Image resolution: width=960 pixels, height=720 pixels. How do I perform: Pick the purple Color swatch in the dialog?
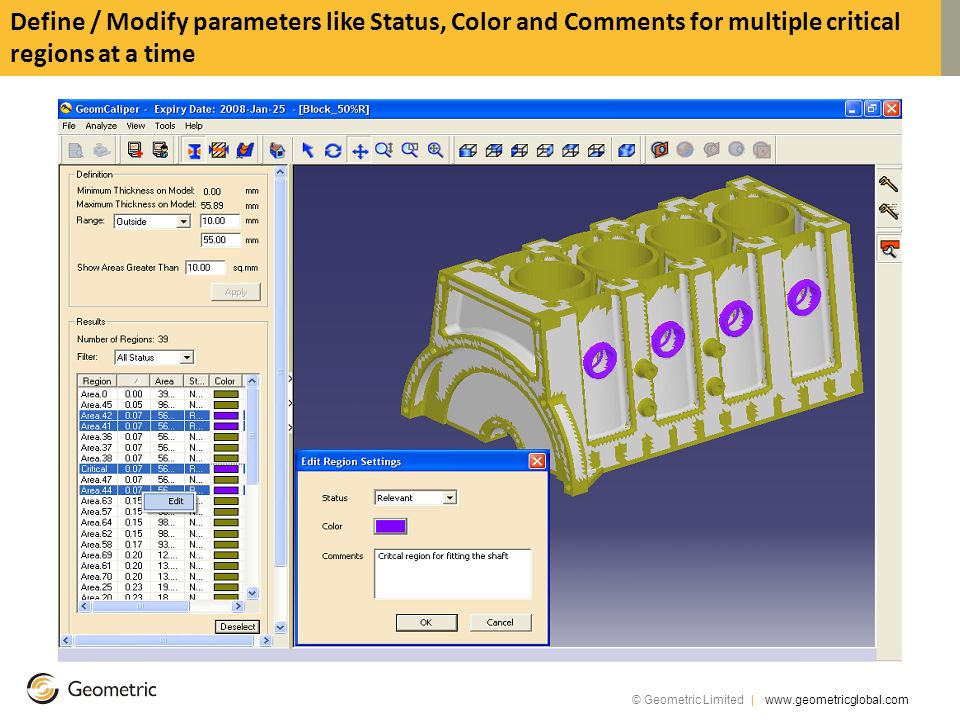(390, 526)
